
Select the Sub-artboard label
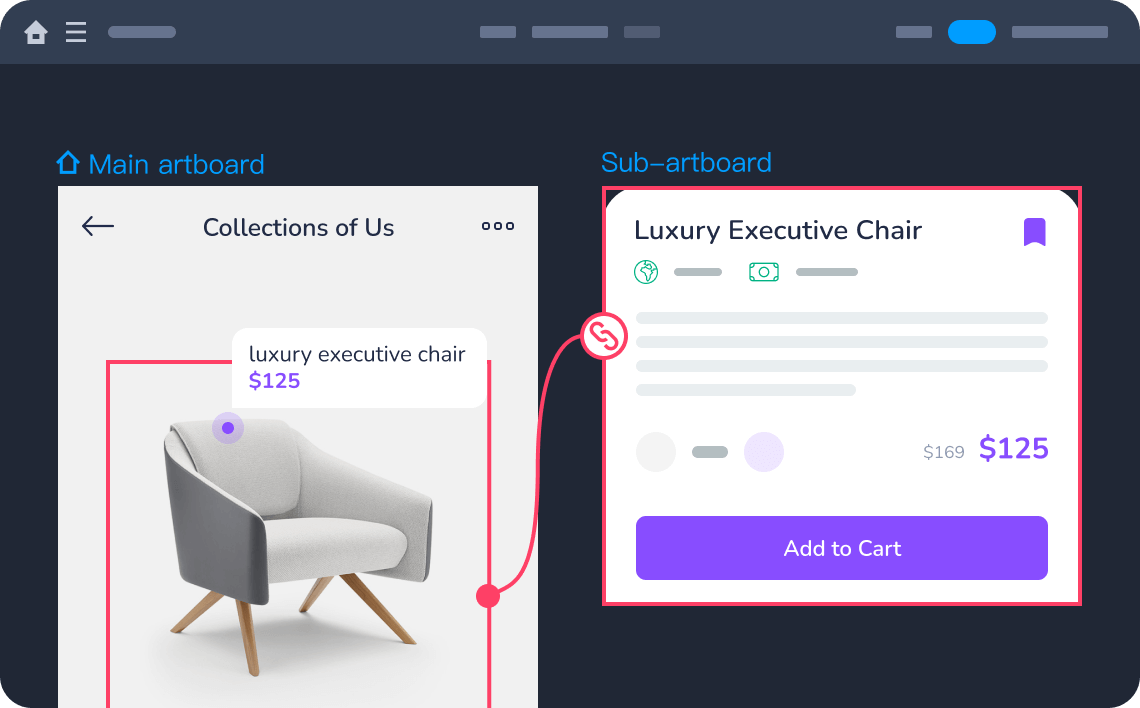tap(686, 163)
